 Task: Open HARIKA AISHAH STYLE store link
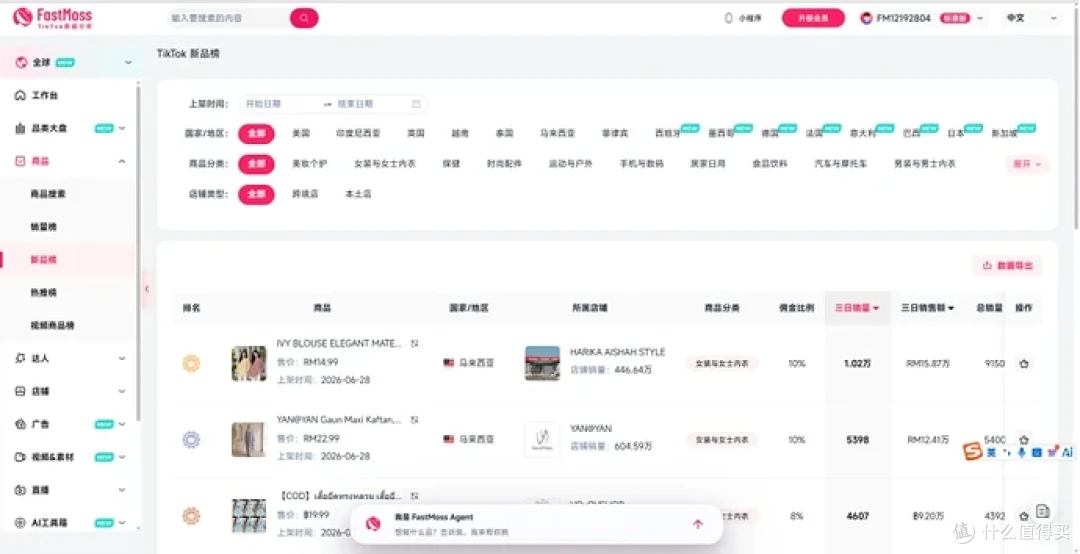pyautogui.click(x=617, y=352)
